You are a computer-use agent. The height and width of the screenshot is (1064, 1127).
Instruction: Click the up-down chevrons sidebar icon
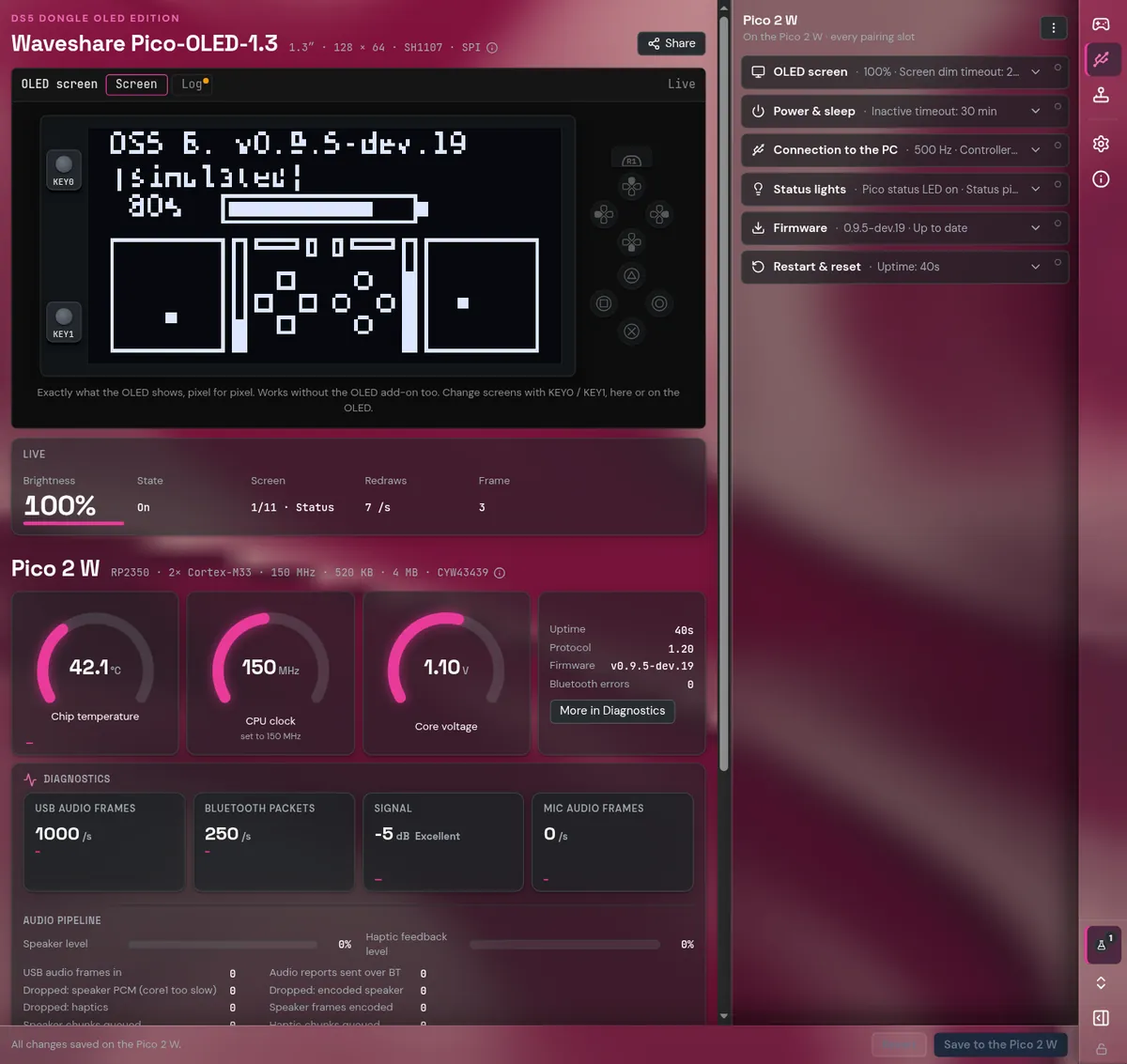(1101, 982)
